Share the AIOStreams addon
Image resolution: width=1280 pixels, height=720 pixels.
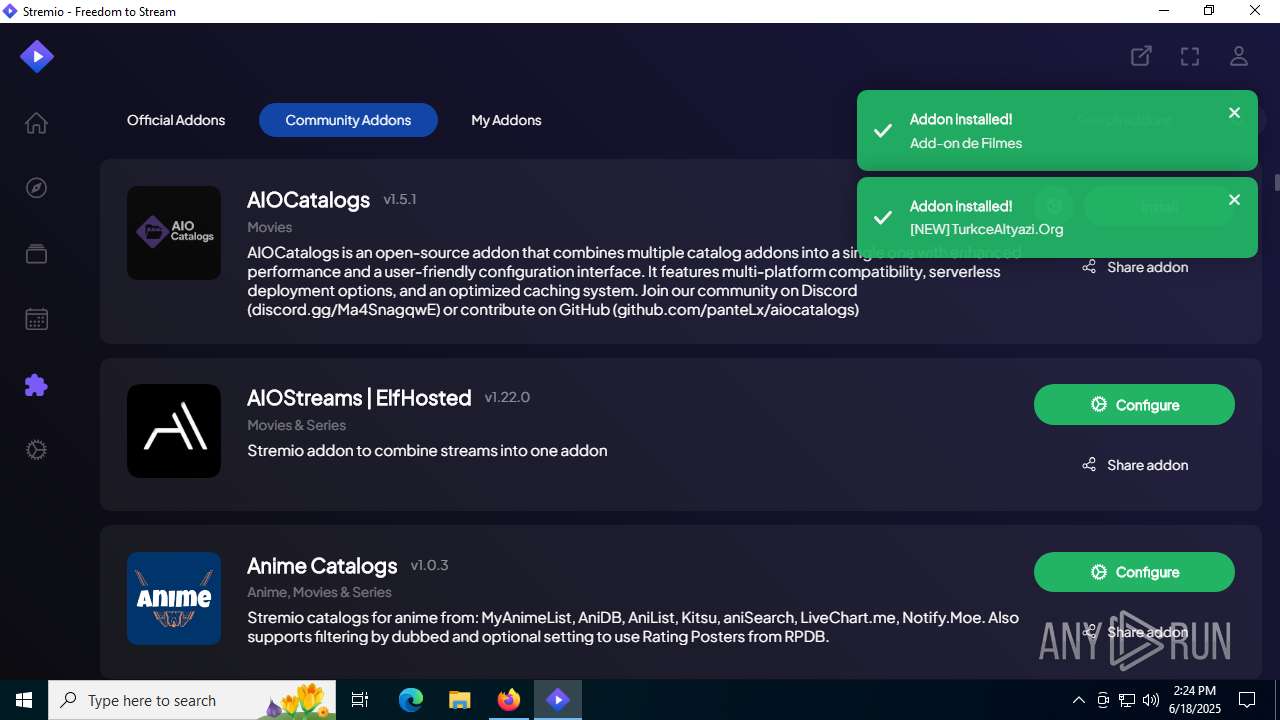(1135, 465)
